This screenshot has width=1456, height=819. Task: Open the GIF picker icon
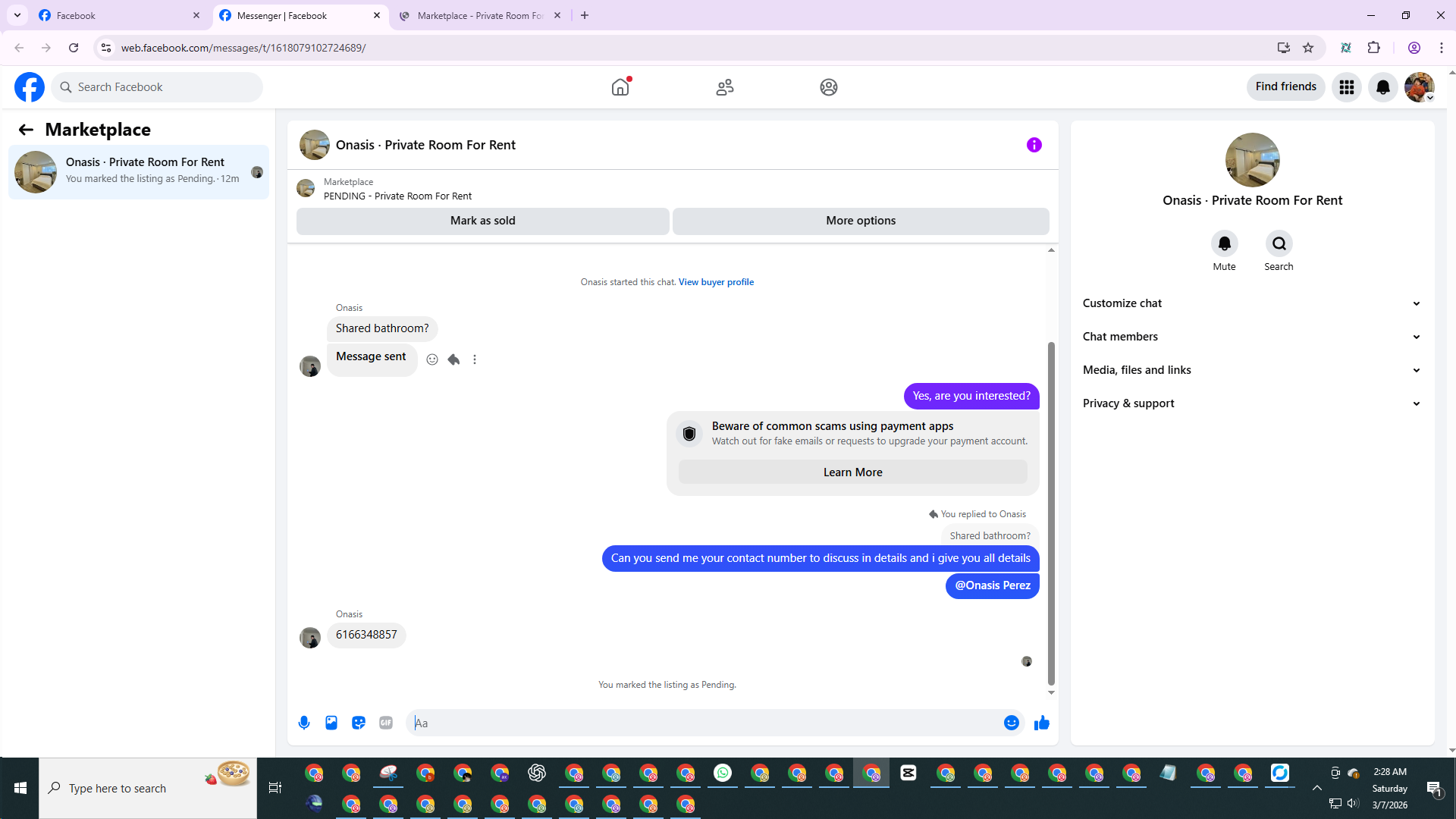(386, 723)
